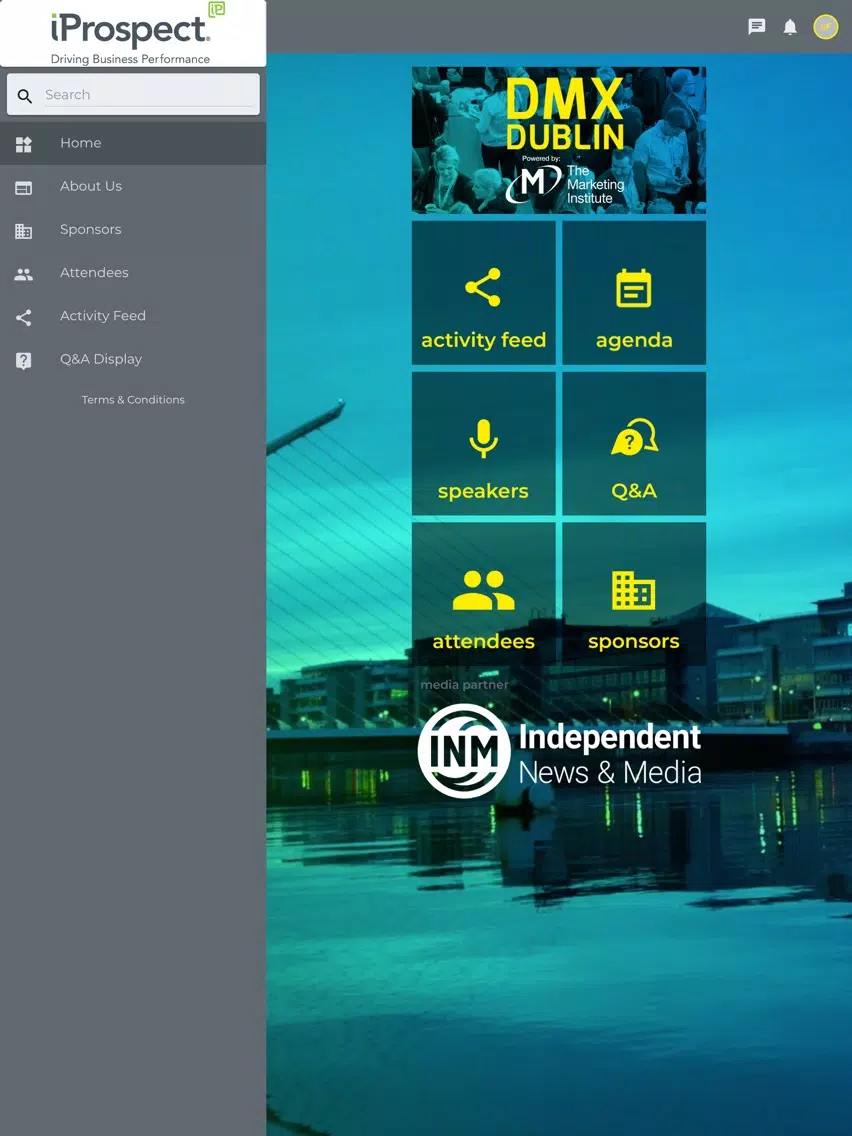Select About Us in the sidebar menu
Viewport: 852px width, 1136px height.
(x=133, y=186)
